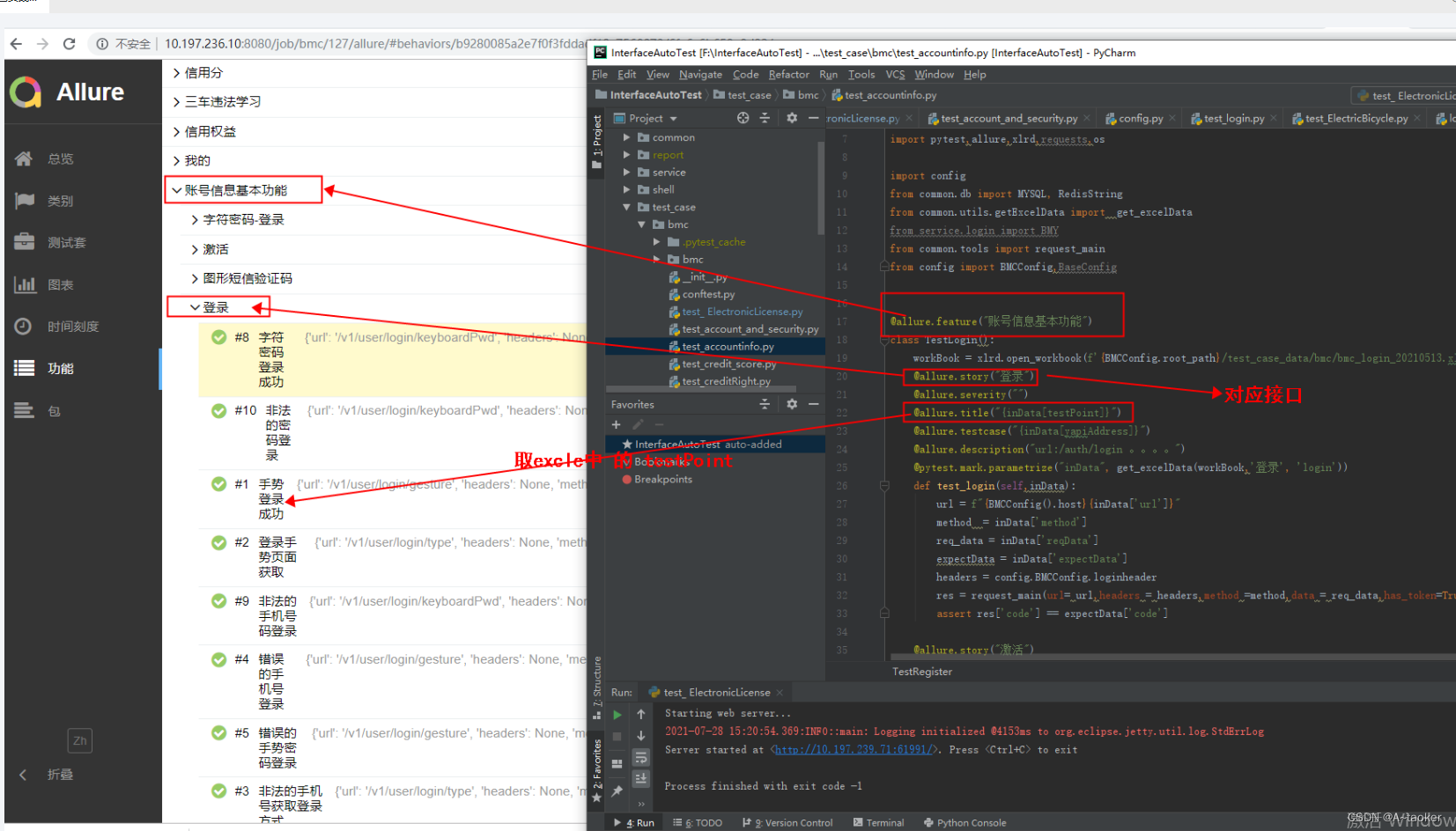The height and width of the screenshot is (831, 1456).
Task: Open test case #8 字符密码登录成功
Action: point(392,359)
